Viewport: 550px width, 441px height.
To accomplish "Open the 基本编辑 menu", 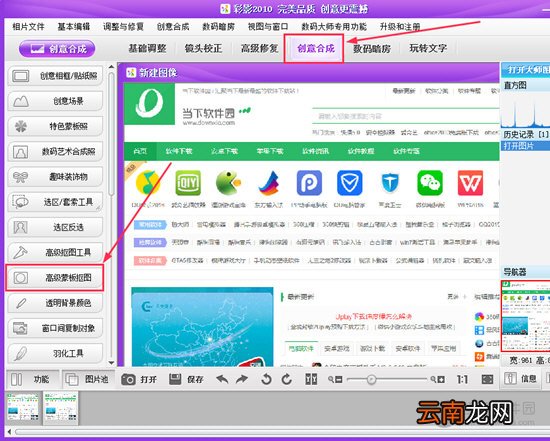I will (74, 27).
